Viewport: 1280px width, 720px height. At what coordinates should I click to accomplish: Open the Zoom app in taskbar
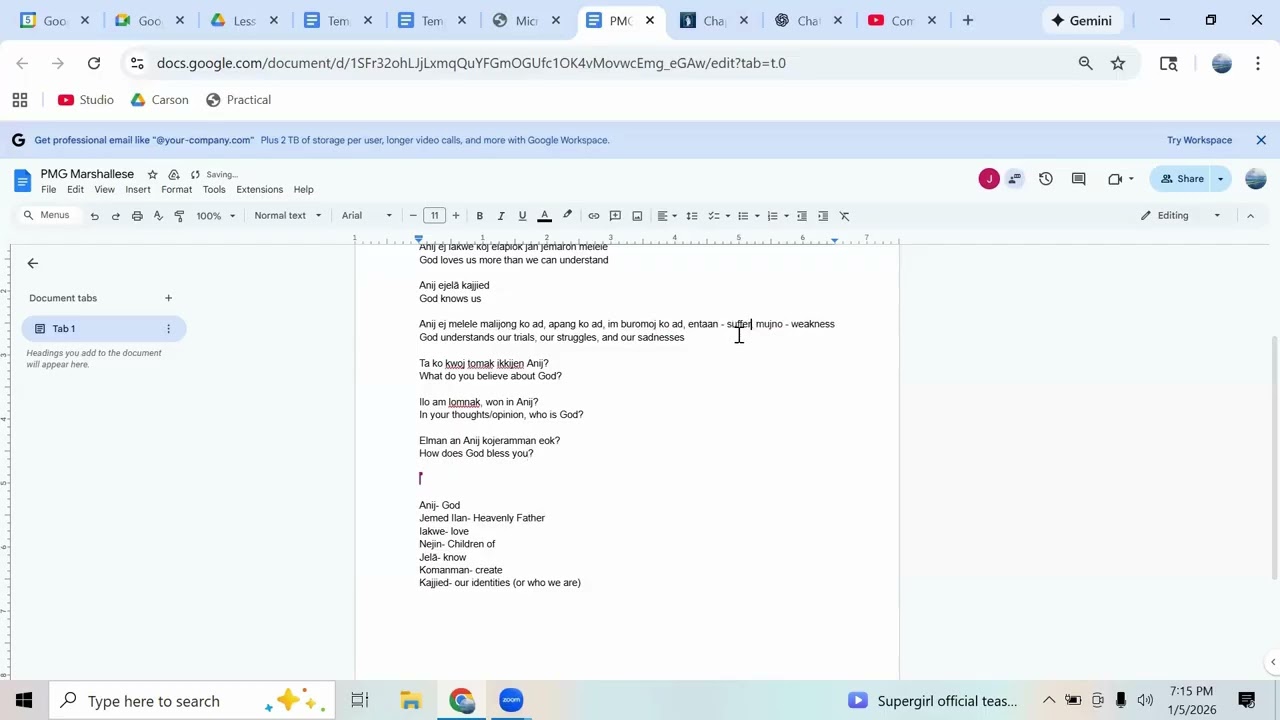pyautogui.click(x=511, y=700)
